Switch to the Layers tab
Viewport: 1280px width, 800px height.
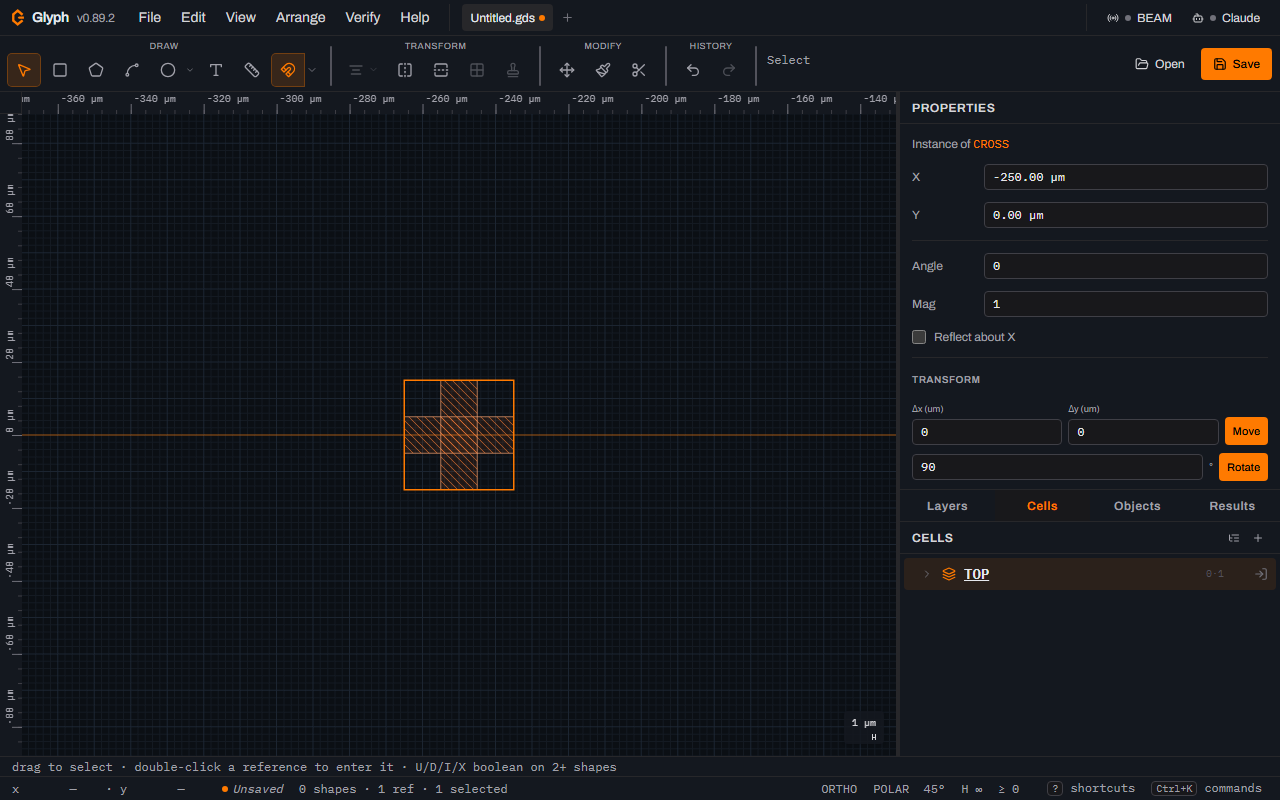[x=947, y=506]
